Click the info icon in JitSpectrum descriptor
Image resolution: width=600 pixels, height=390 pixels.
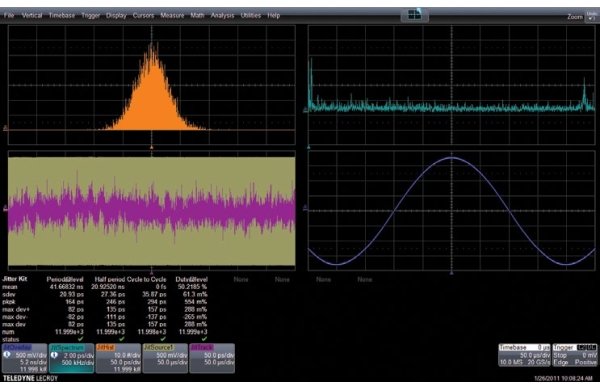(x=54, y=355)
